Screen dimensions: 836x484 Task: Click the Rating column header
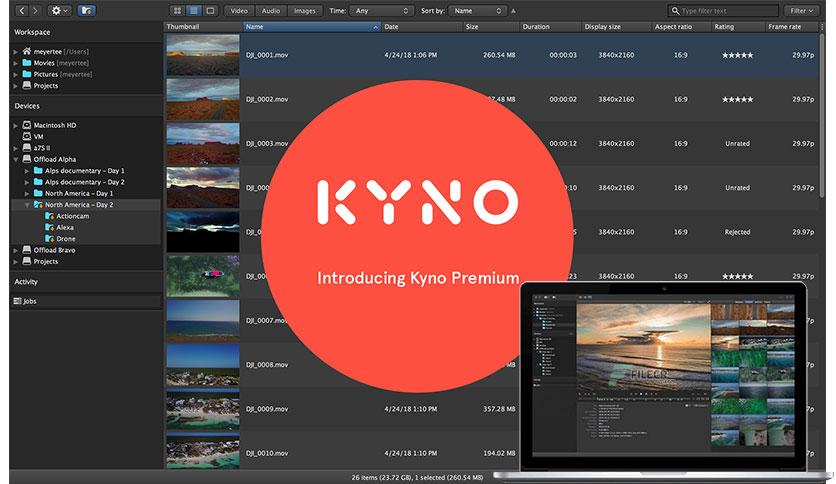tap(738, 27)
